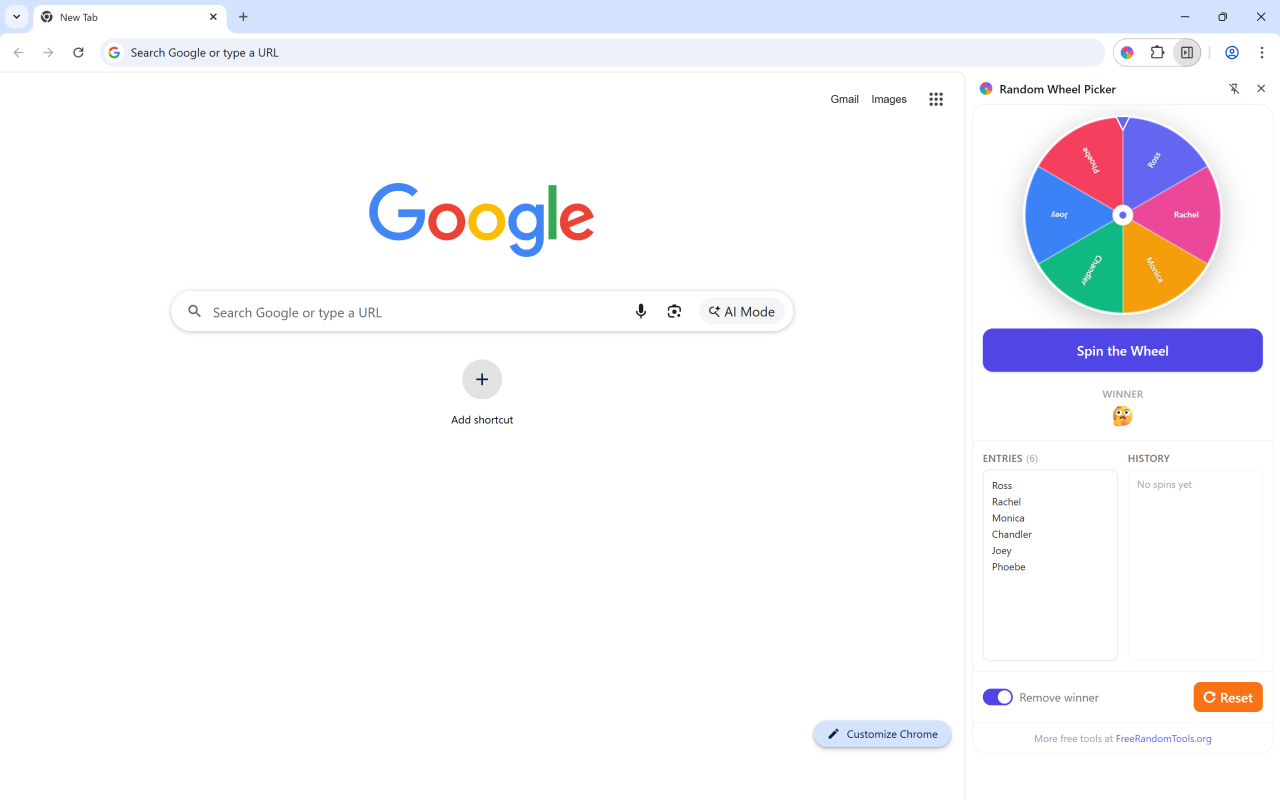Click the Google icon in the address bar

click(114, 53)
